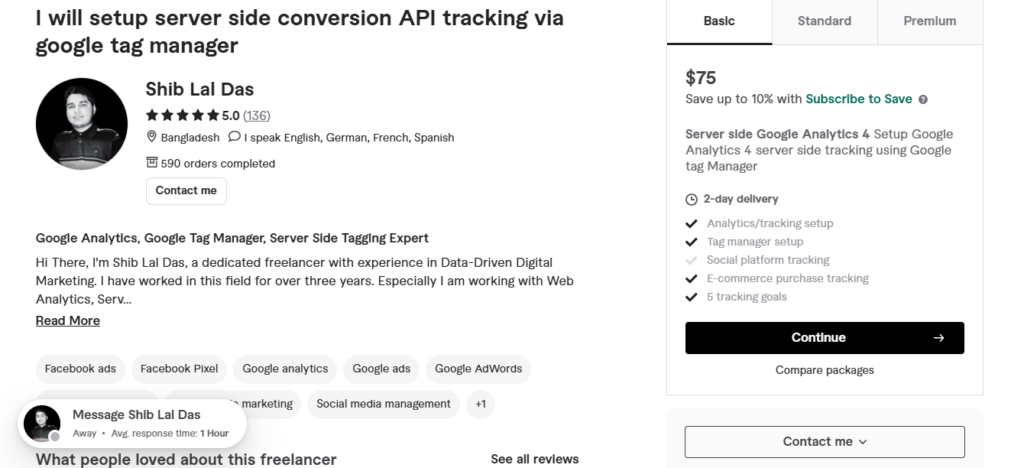Open the Subscribe to Save link
Image resolution: width=1024 pixels, height=468 pixels.
(859, 99)
